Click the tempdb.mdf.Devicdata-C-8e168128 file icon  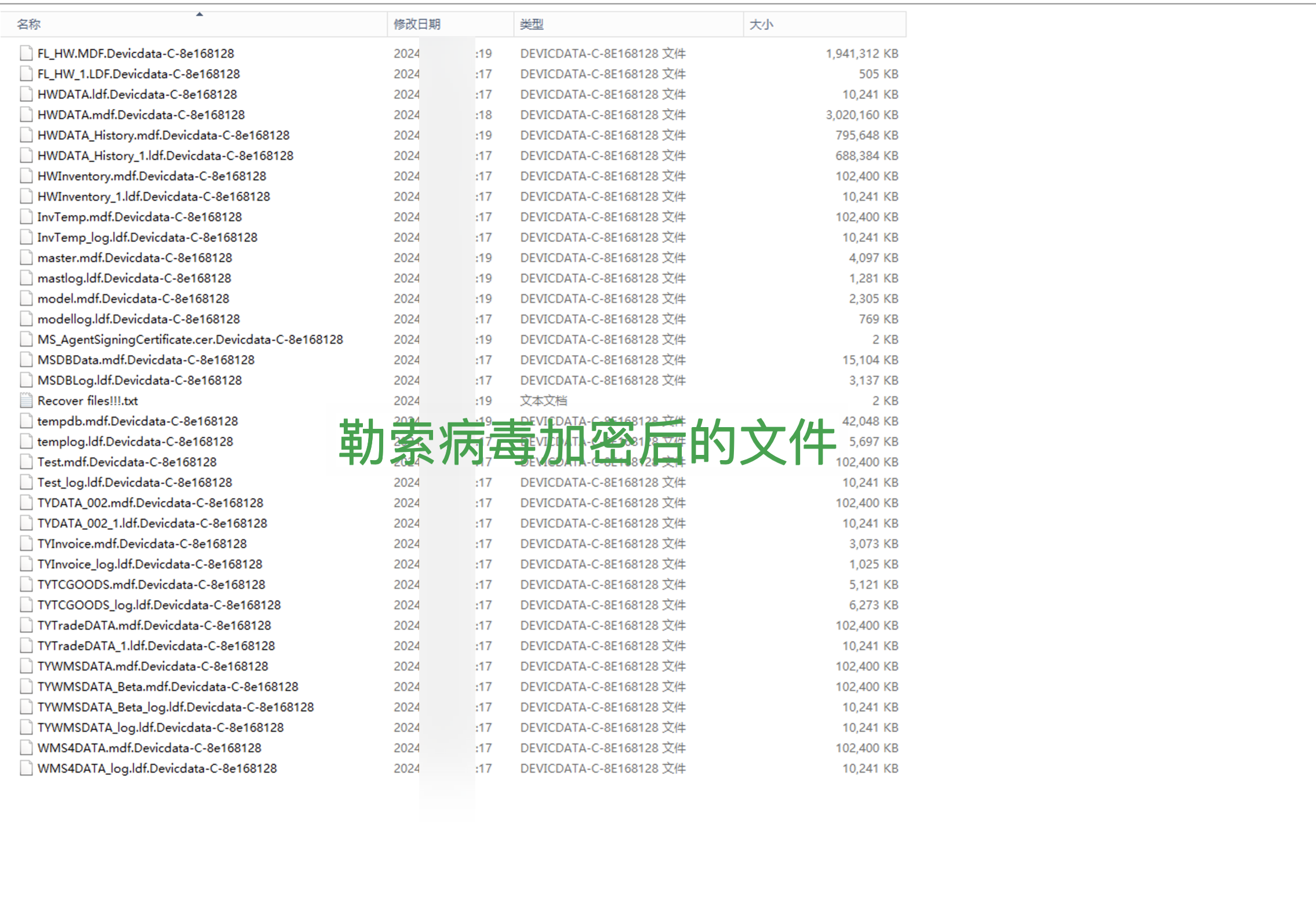[x=26, y=421]
